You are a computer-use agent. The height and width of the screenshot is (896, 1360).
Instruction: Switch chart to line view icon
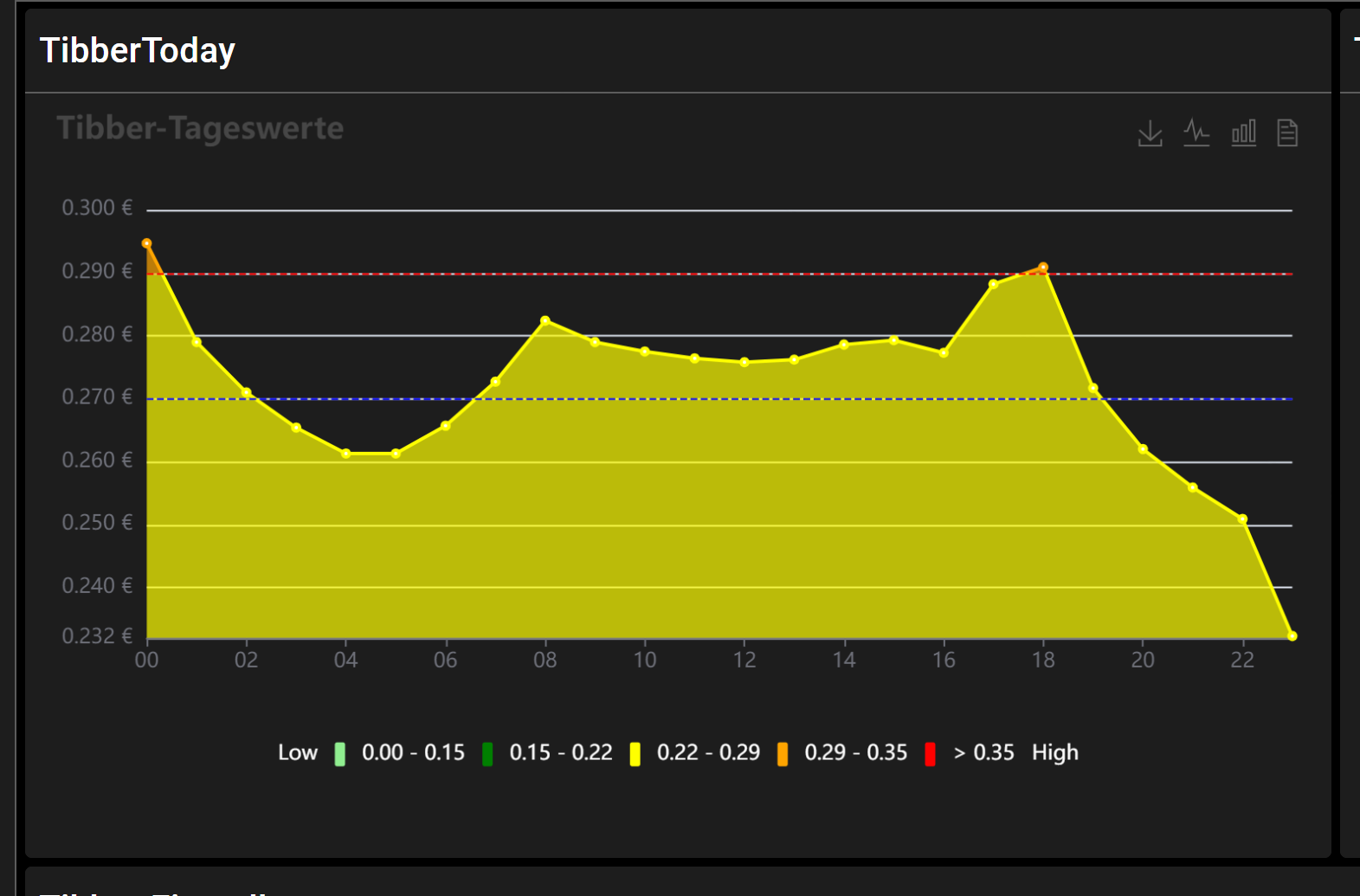pos(1196,132)
